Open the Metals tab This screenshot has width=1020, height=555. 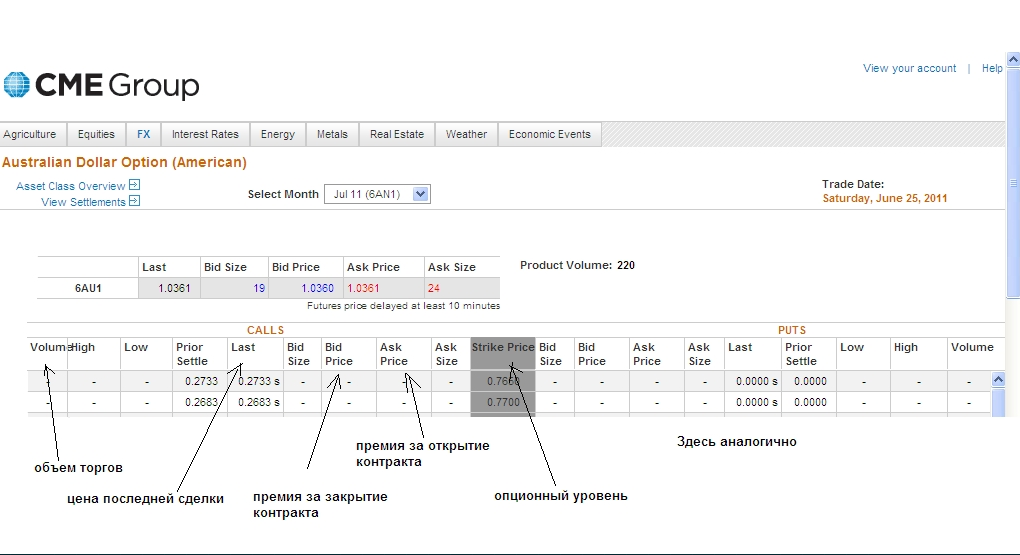[332, 134]
